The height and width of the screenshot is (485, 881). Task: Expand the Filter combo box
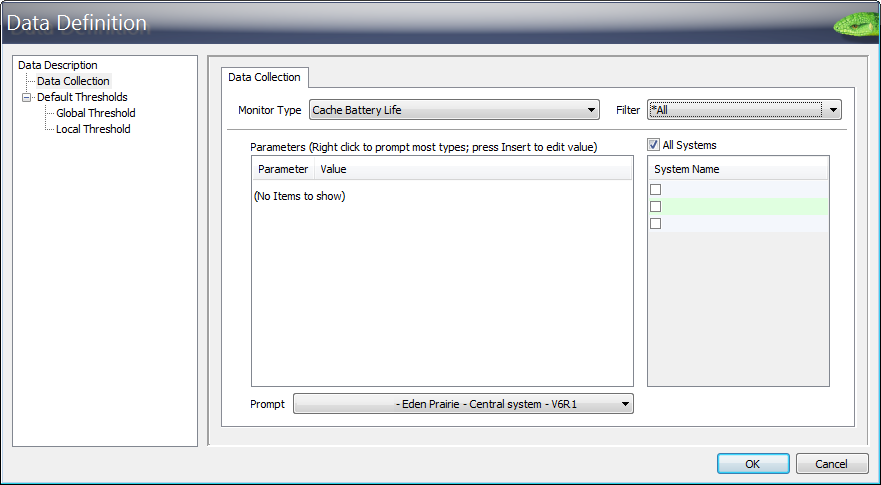744,109
